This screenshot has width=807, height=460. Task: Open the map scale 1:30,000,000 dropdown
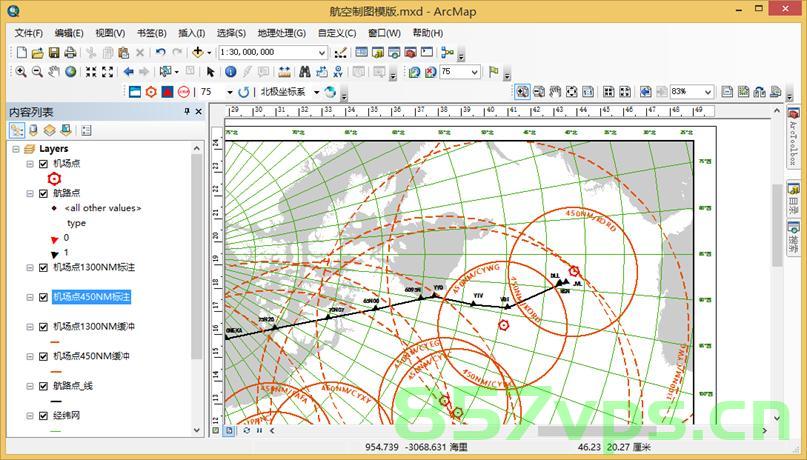point(322,52)
